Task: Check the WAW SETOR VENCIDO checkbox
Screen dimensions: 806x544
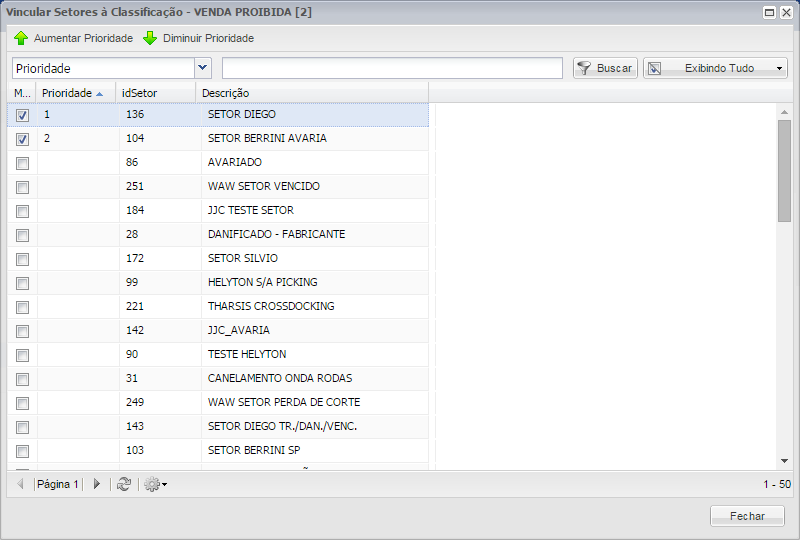Action: coord(22,187)
